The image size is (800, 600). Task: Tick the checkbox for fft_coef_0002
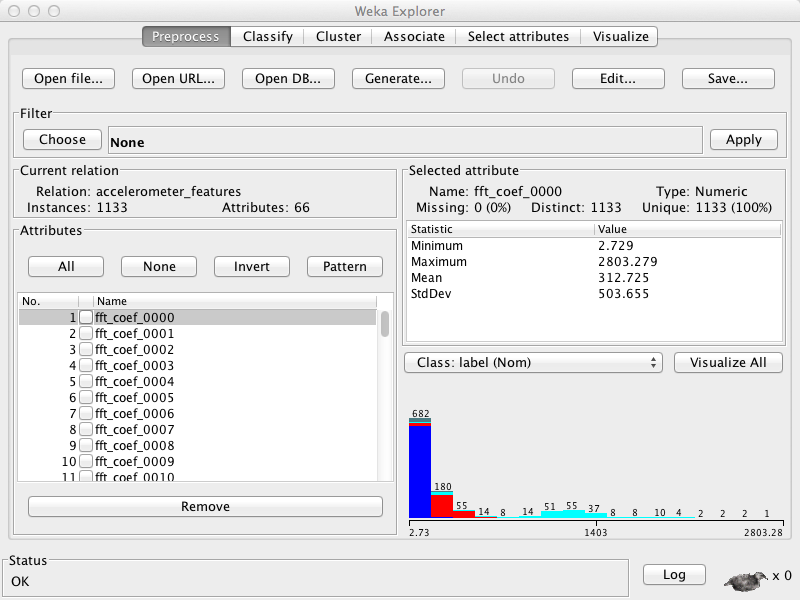[x=86, y=349]
